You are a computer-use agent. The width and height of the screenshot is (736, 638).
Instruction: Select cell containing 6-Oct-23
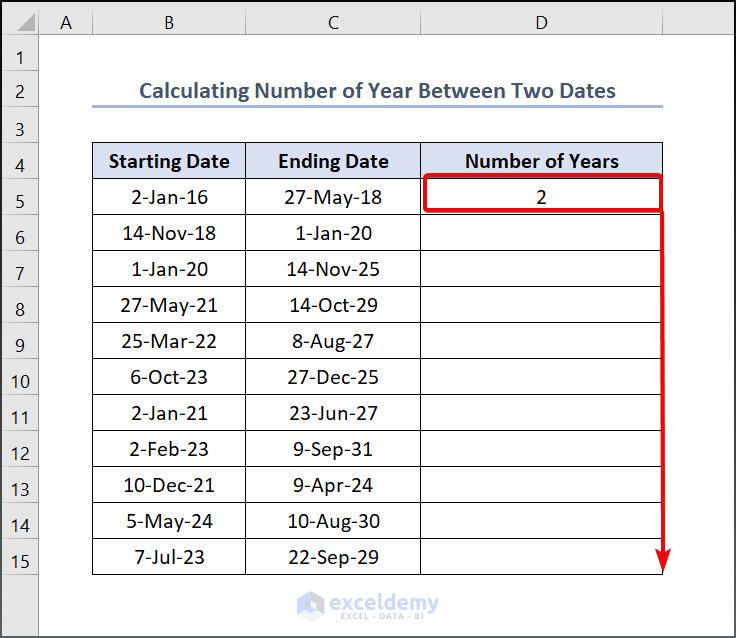point(169,377)
